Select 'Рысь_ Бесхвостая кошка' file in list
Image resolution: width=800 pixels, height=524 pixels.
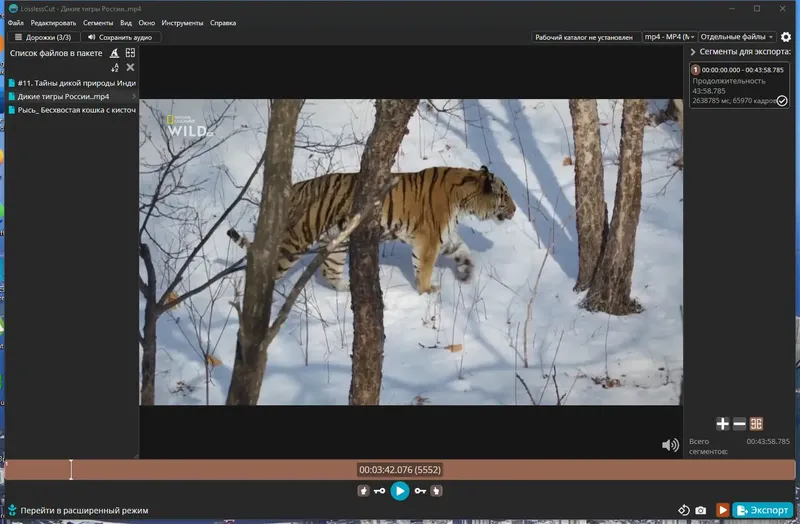click(72, 110)
